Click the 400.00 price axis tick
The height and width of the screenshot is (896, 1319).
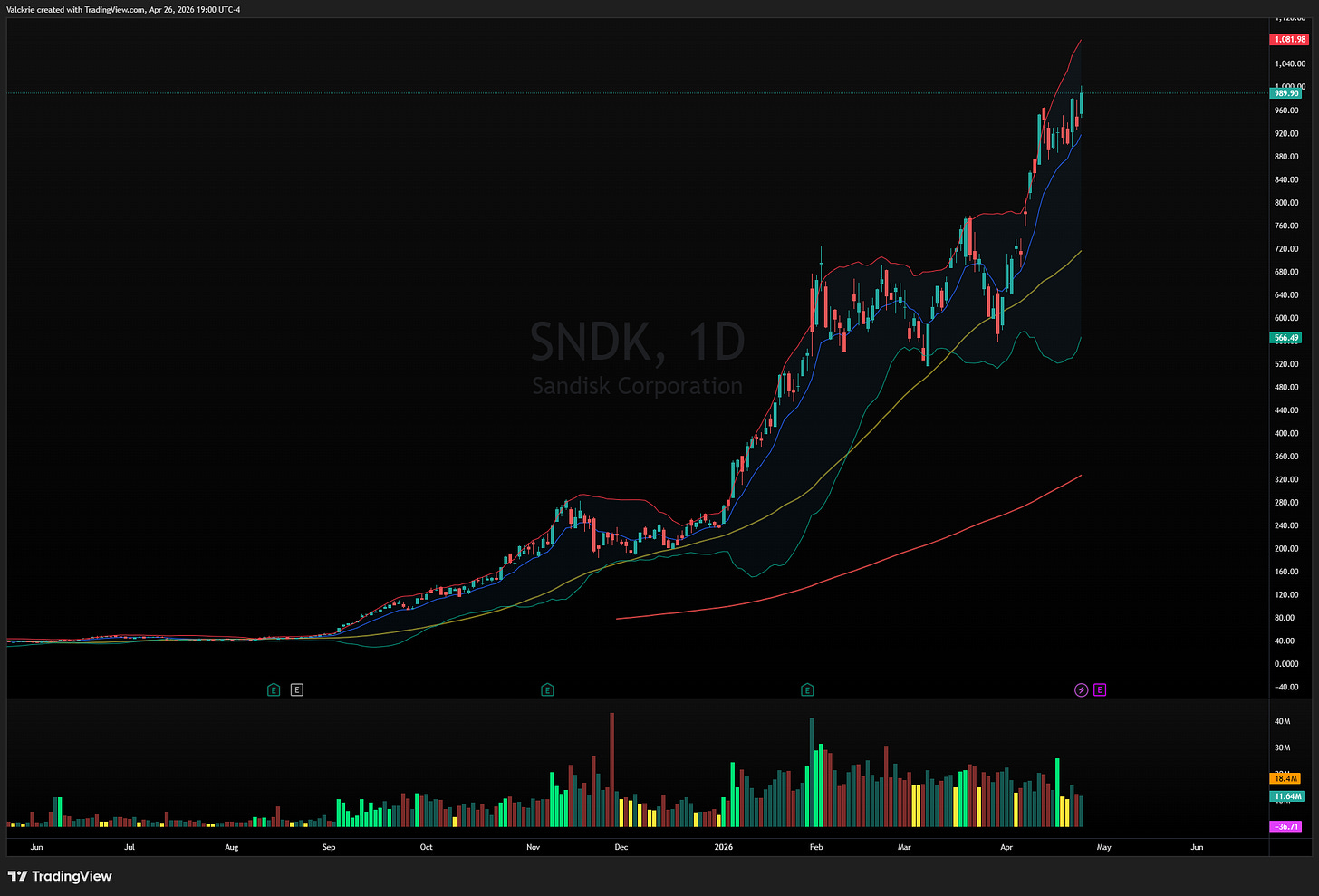point(1286,434)
